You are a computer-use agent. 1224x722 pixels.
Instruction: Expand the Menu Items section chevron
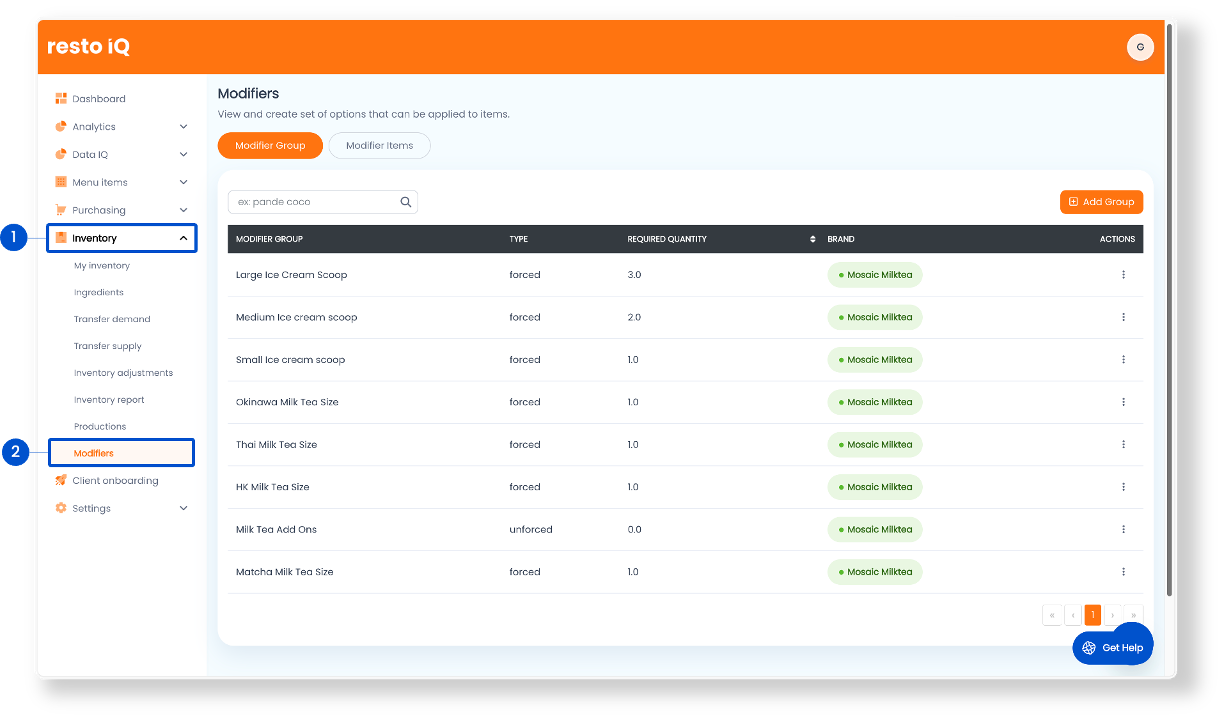(x=183, y=182)
